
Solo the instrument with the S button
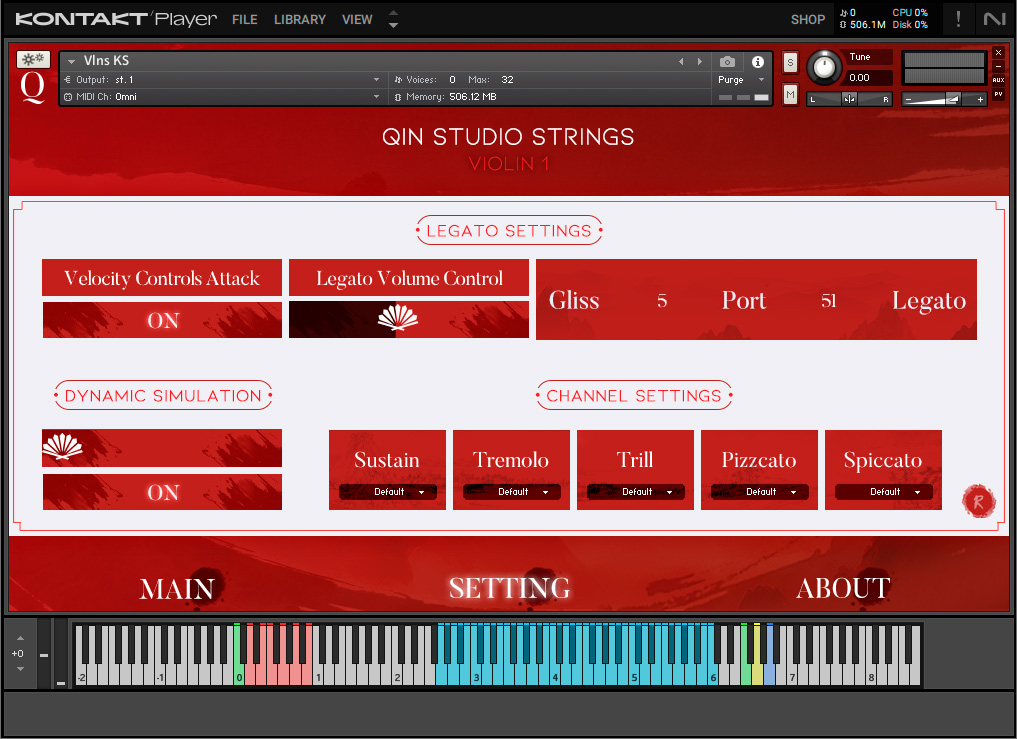point(790,62)
